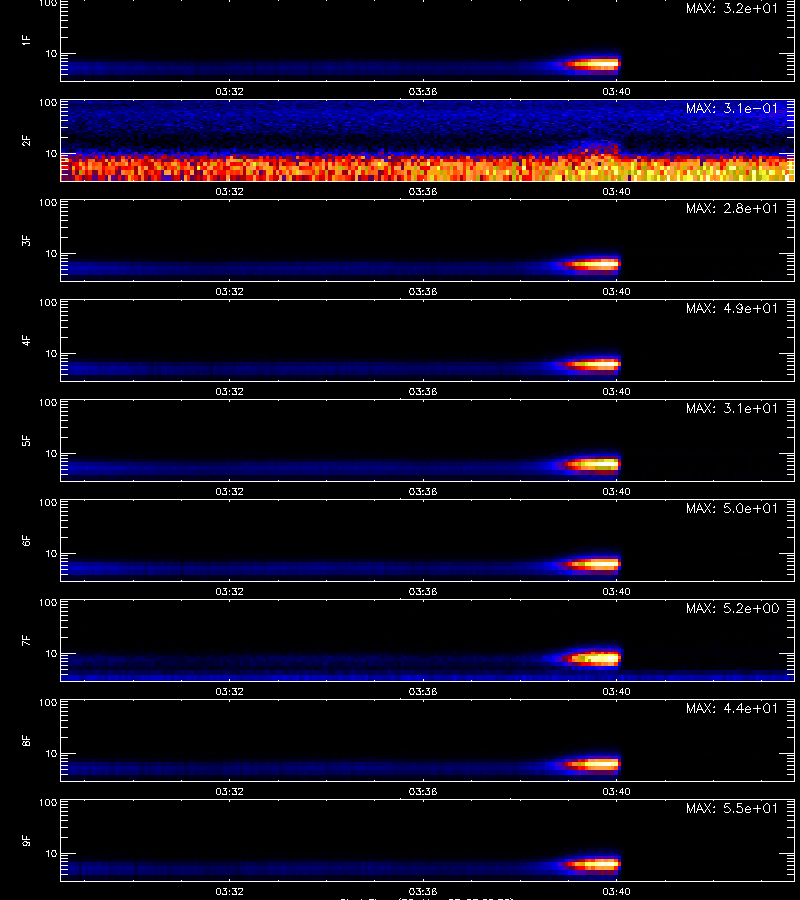Select the 3F panel axis title
Image resolution: width=800 pixels, height=900 pixels.
point(26,240)
